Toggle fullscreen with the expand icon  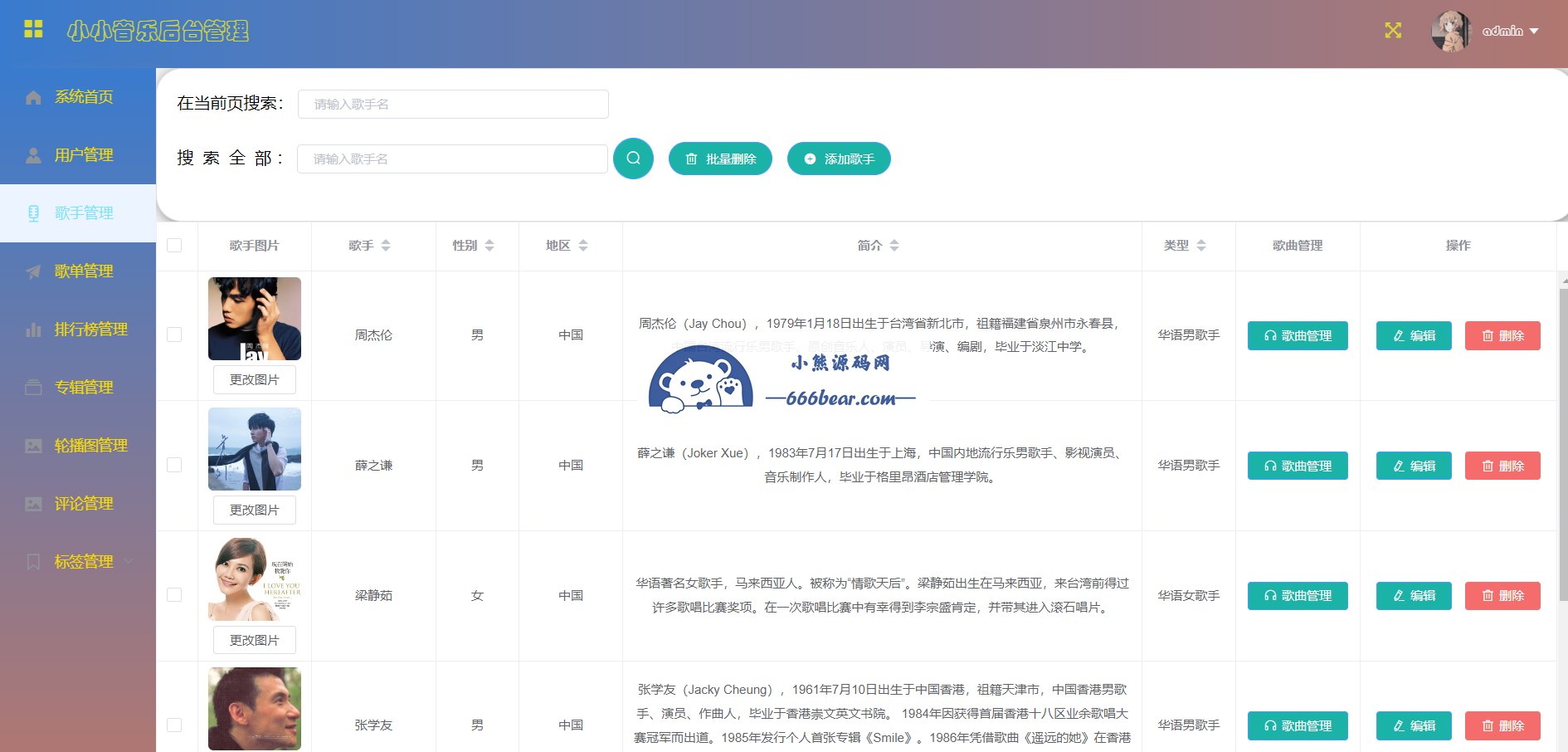coord(1393,31)
